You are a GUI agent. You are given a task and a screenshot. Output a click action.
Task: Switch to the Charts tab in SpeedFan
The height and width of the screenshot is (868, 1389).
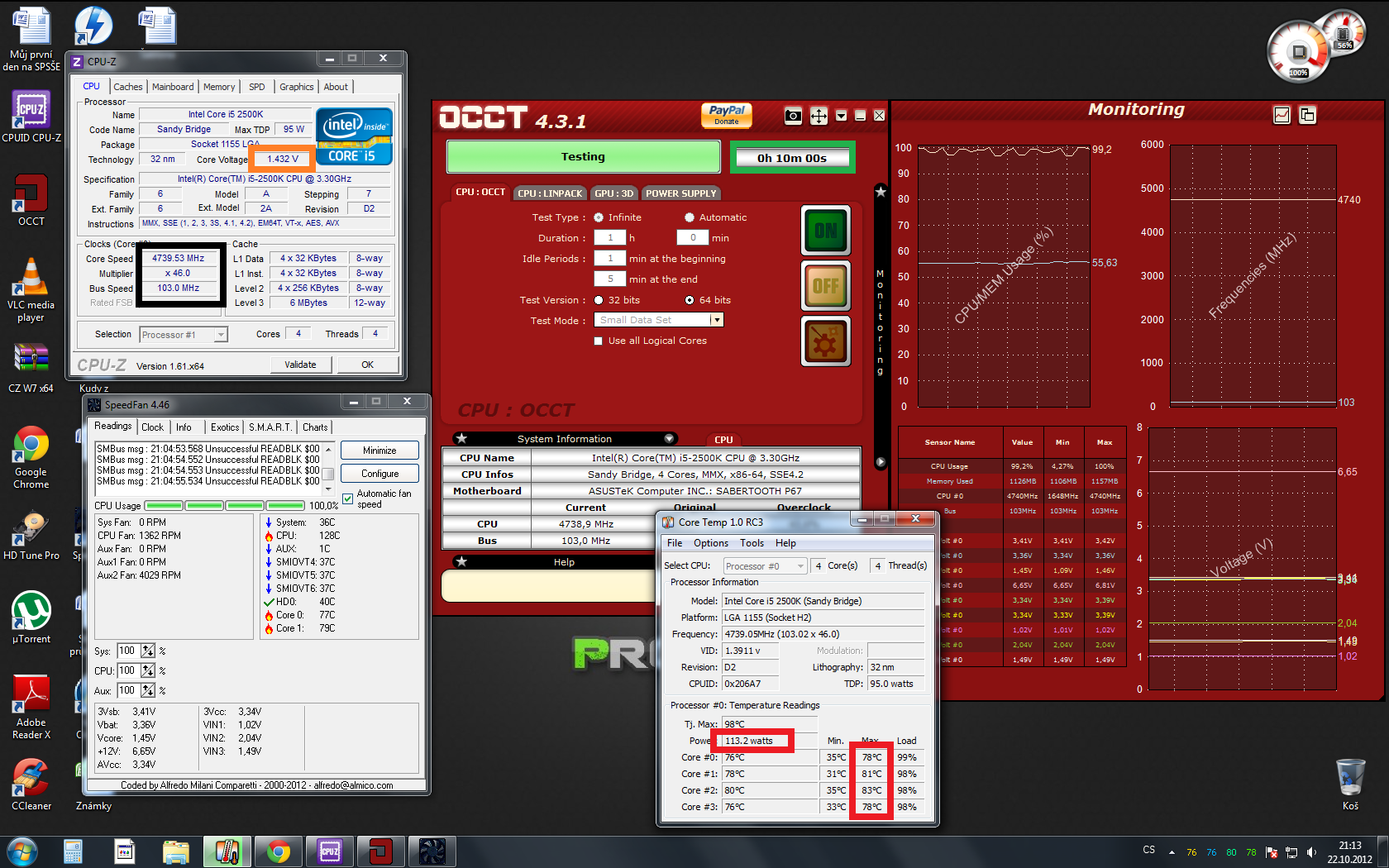coord(315,427)
